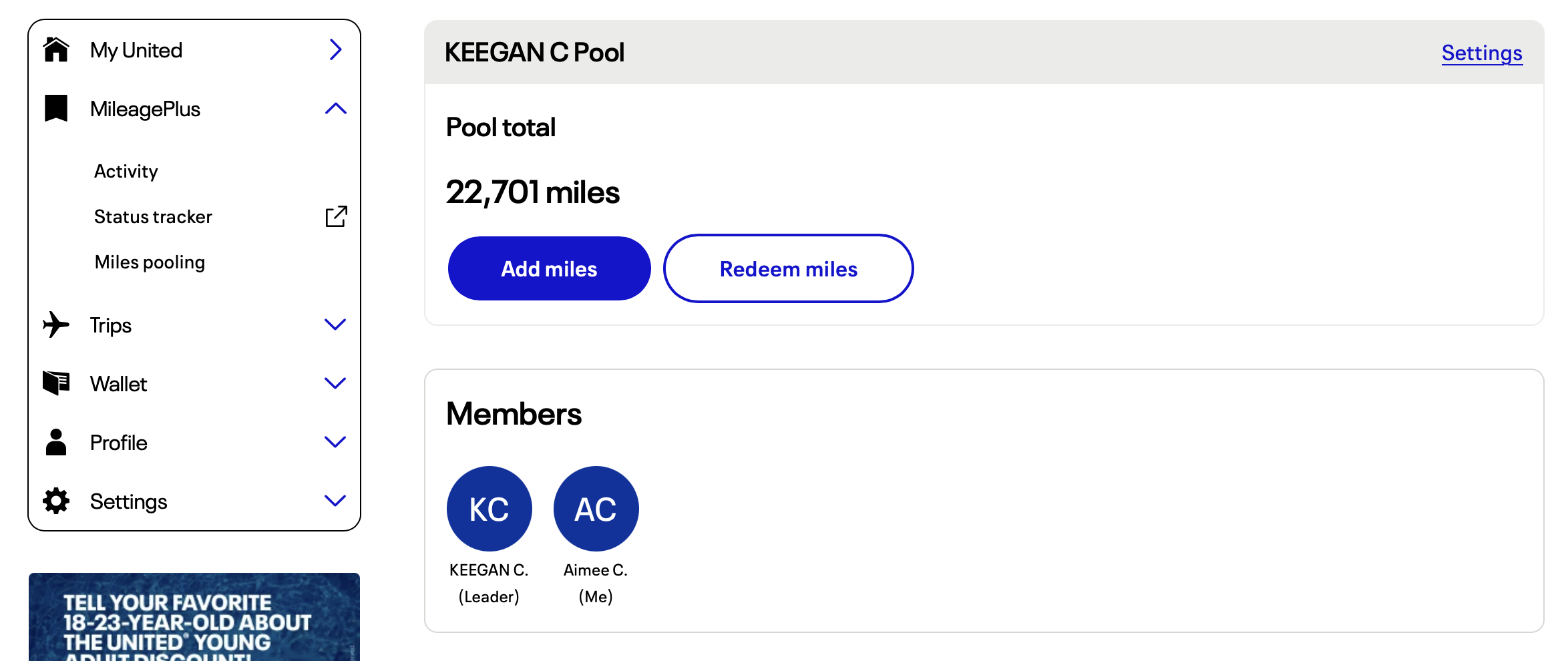Click the Trips airplane icon
This screenshot has width=1568, height=661.
pyautogui.click(x=56, y=325)
